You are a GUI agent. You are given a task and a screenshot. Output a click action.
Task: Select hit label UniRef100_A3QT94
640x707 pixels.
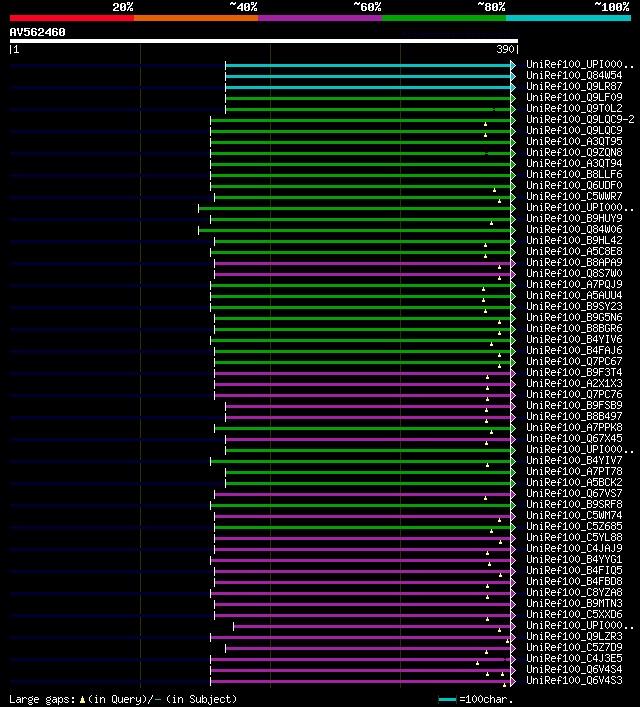574,163
